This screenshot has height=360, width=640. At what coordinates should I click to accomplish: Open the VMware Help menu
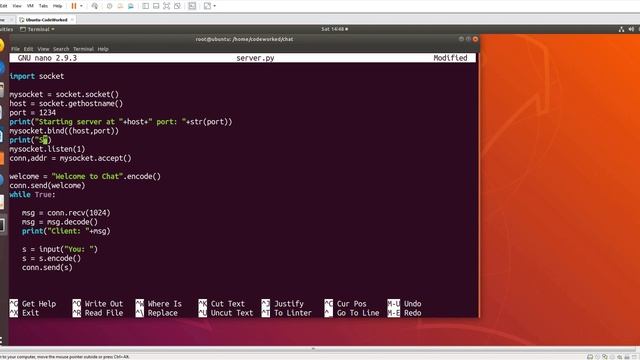(x=58, y=6)
